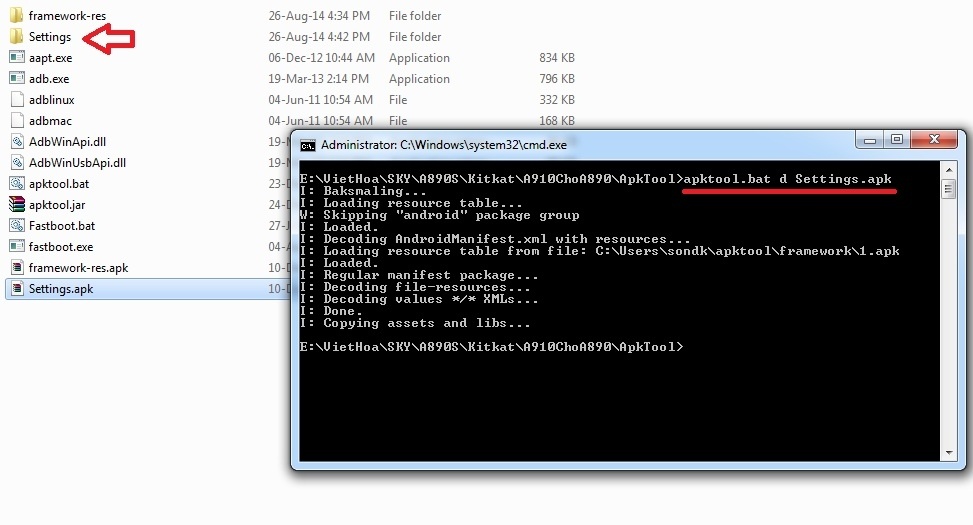This screenshot has width=973, height=525.
Task: Click the 'Baksmaling...' console output line
Action: pos(363,191)
